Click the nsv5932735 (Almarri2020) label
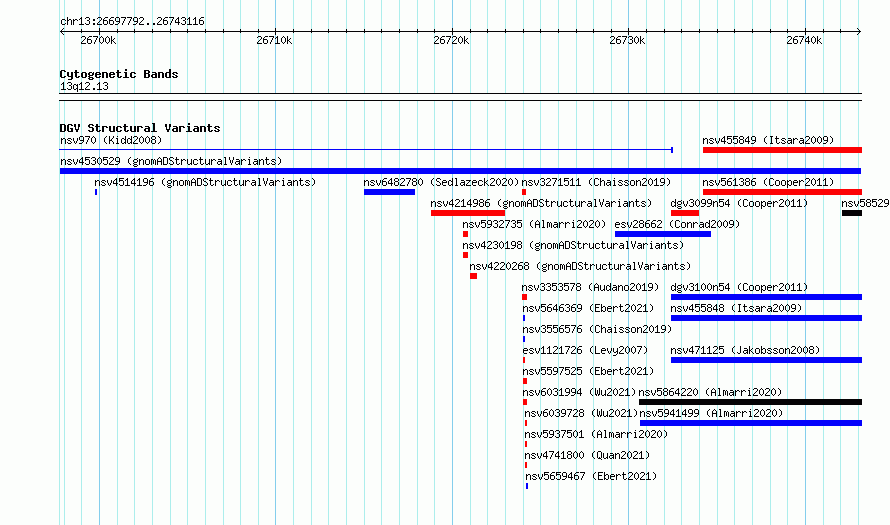Screen dimensions: 890x525 (x=534, y=224)
